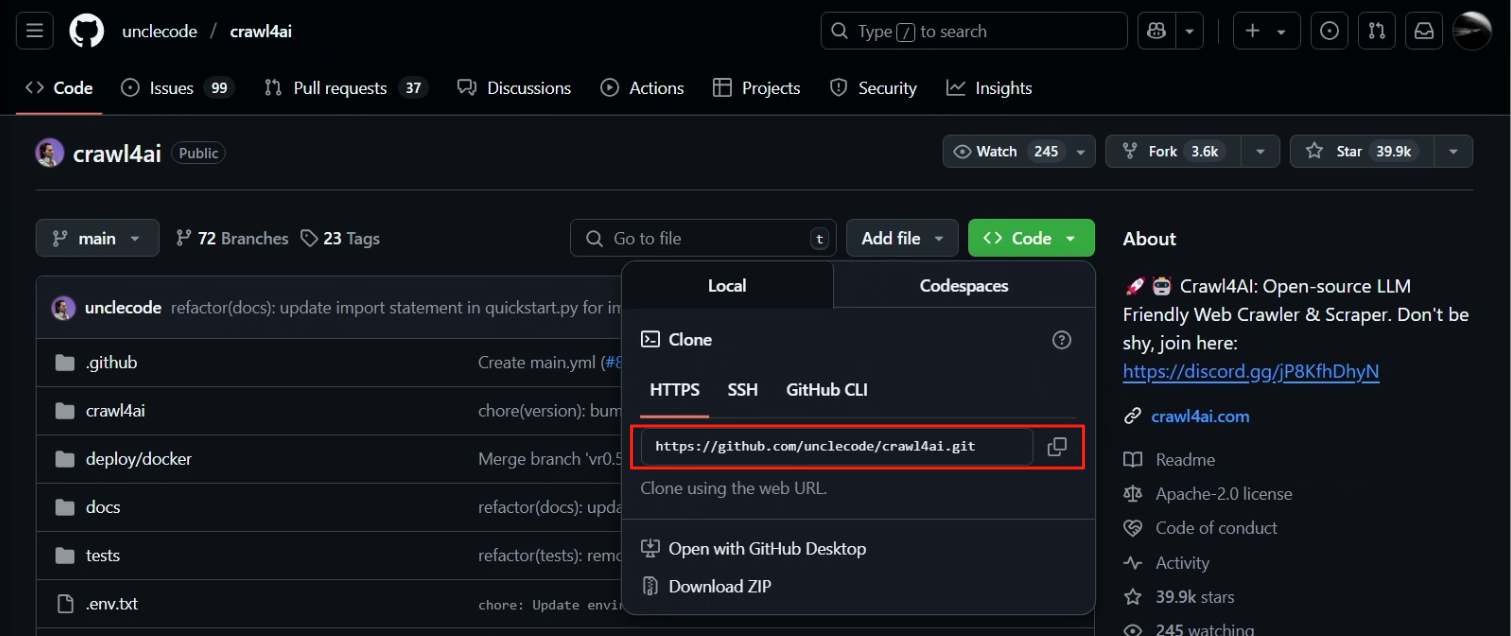Viewport: 1511px width, 636px height.
Task: Select the SSH clone option
Action: coord(742,390)
